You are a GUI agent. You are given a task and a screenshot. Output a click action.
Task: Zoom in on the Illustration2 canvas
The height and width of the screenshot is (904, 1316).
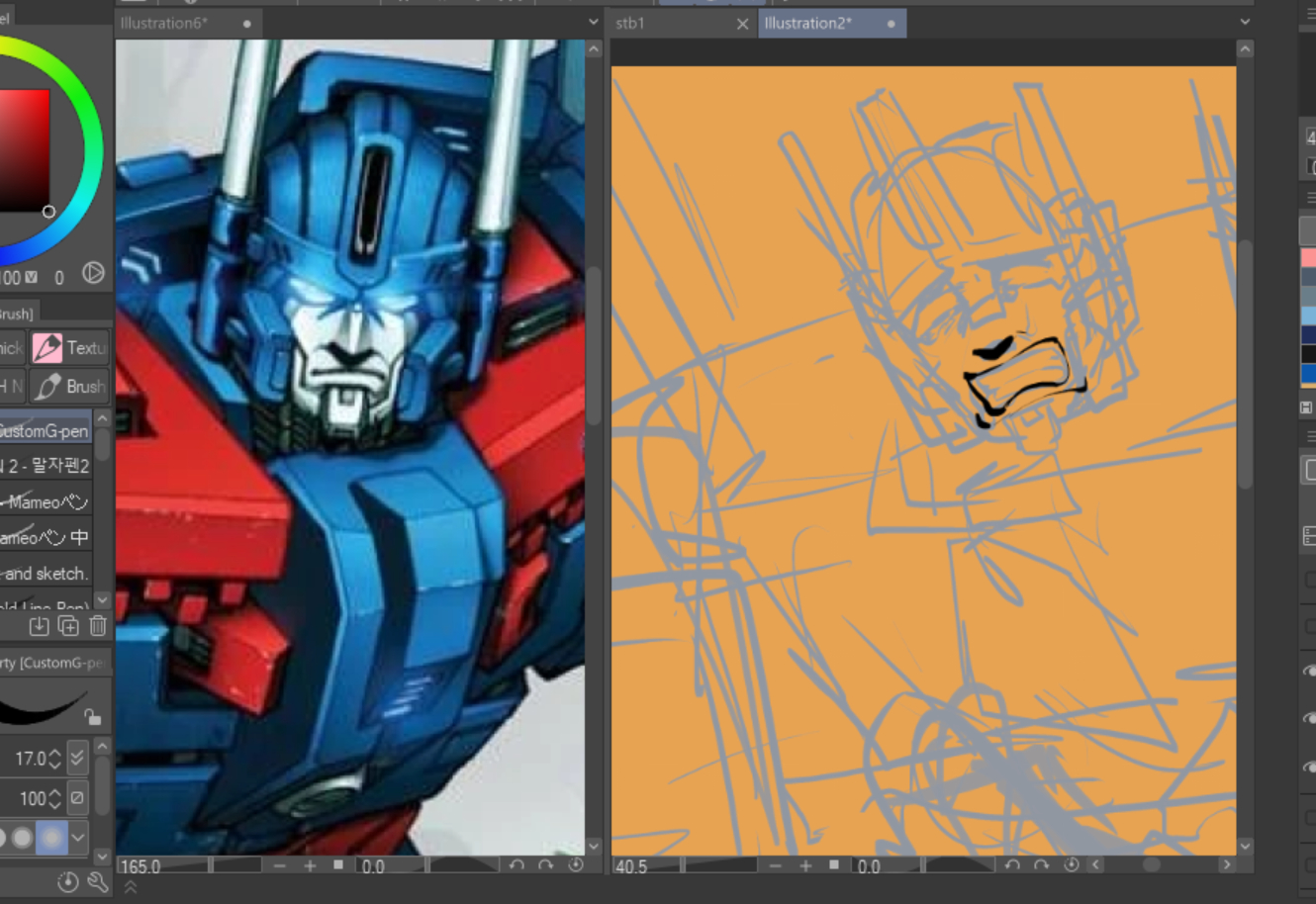click(805, 865)
